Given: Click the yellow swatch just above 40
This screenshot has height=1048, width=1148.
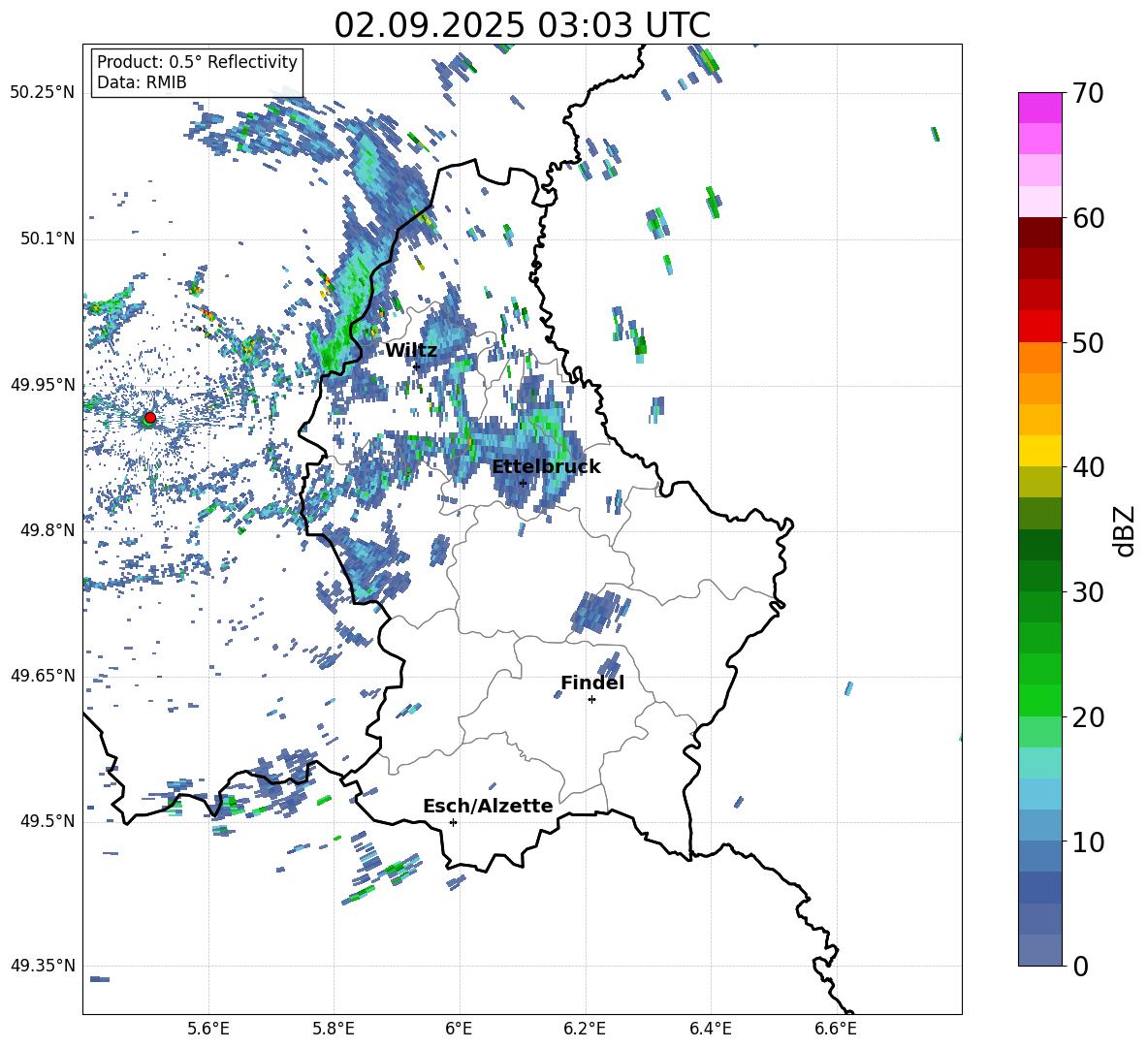Looking at the screenshot, I should coord(1040,451).
